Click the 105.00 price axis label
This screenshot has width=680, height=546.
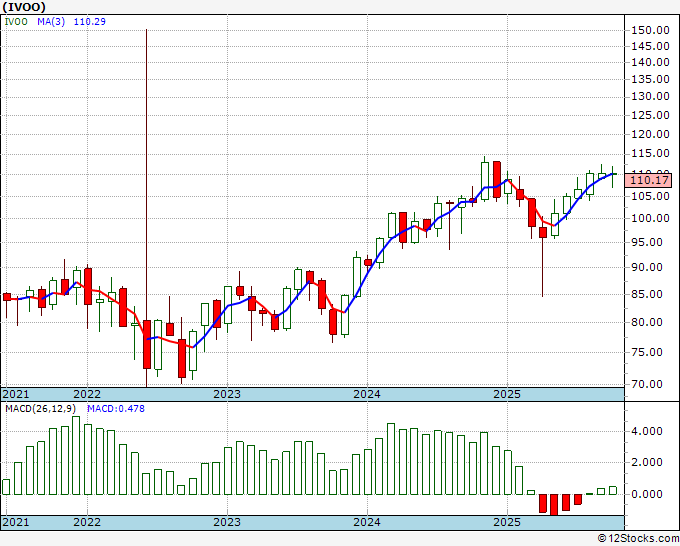tap(650, 196)
